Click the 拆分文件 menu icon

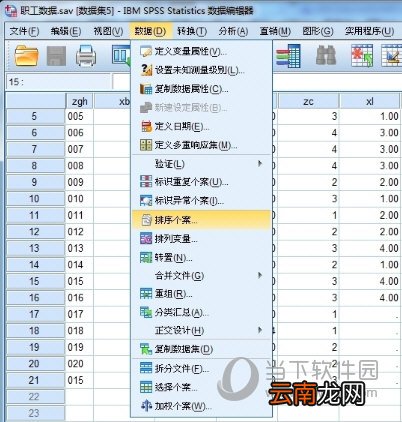point(146,368)
